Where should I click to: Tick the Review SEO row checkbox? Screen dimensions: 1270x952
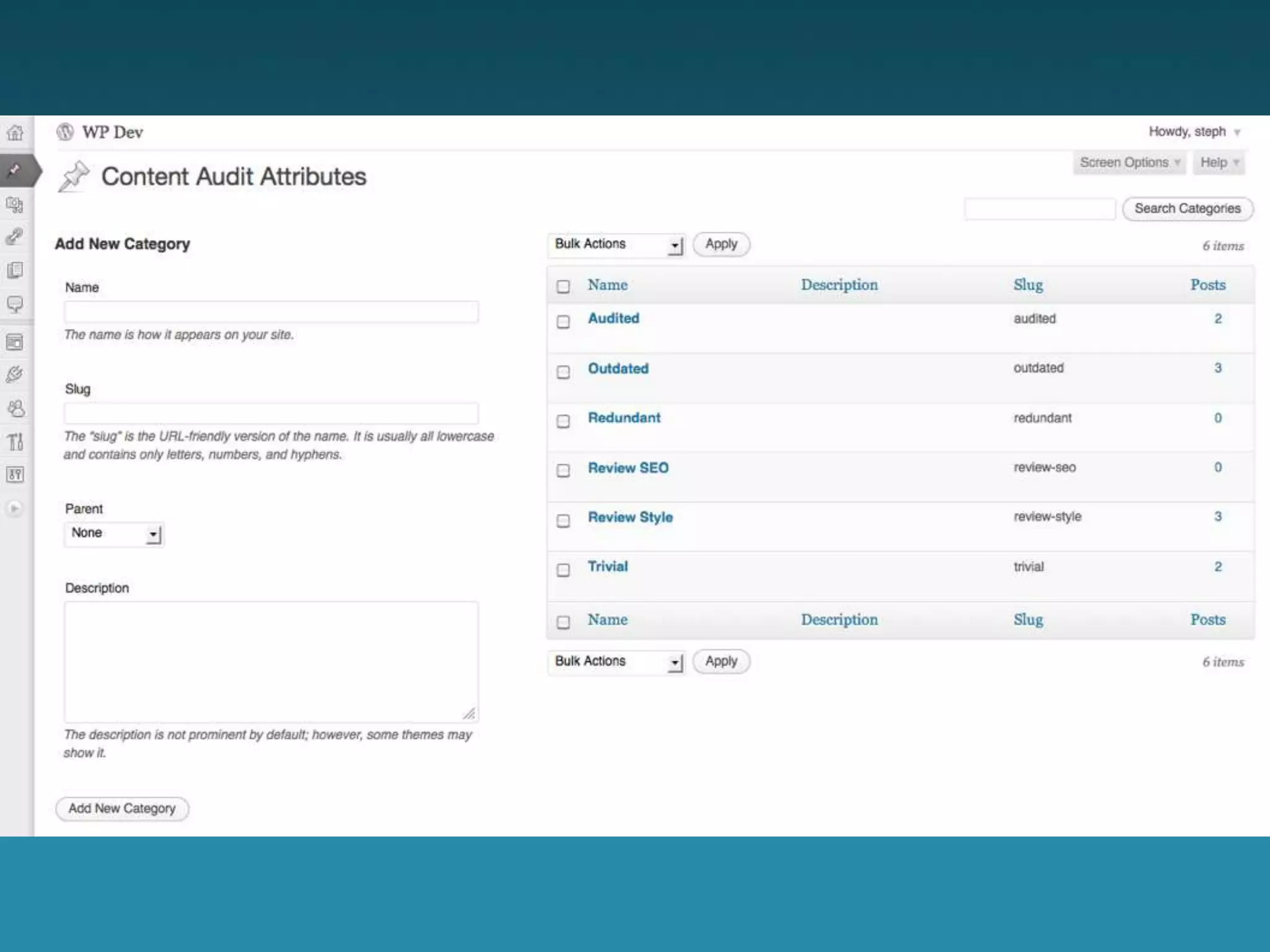[x=563, y=470]
